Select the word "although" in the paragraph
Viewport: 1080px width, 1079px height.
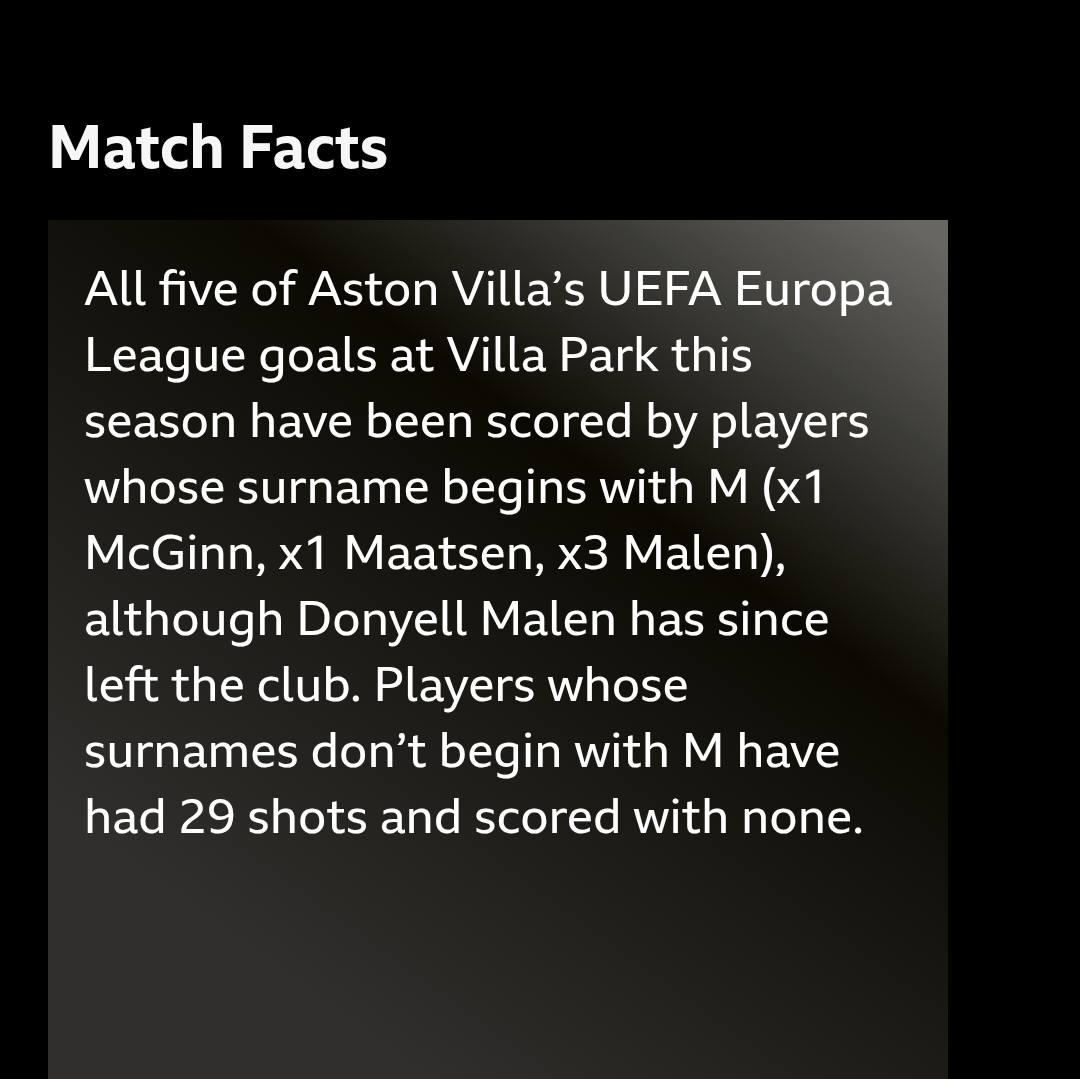184,620
